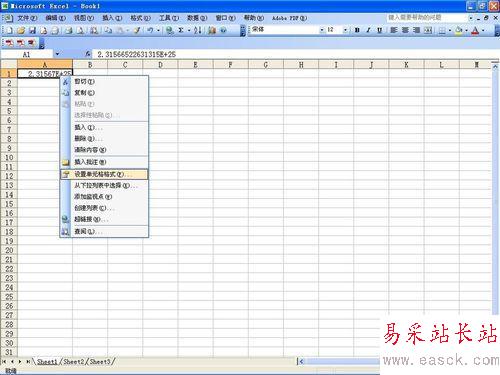Choose 插入 (Insert) in the context menu

pyautogui.click(x=104, y=127)
